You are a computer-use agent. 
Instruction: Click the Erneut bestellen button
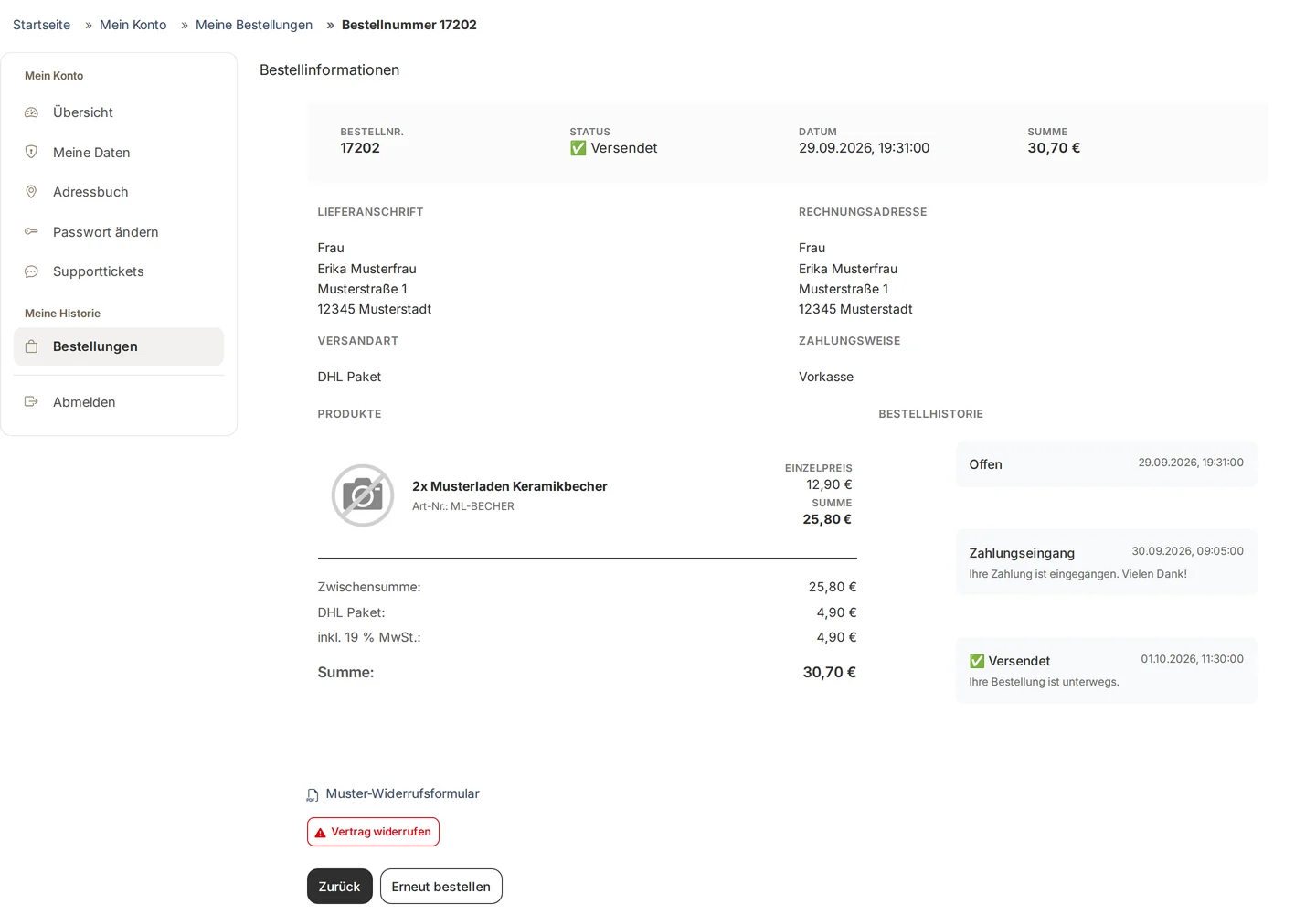pos(441,887)
